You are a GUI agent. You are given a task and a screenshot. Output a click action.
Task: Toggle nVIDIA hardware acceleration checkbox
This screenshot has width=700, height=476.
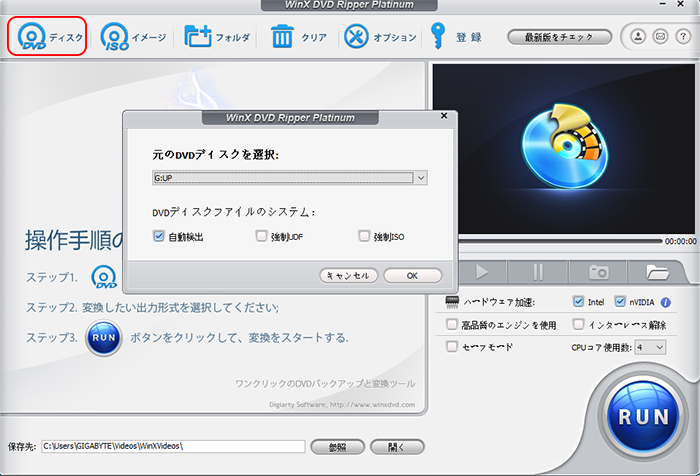point(620,301)
